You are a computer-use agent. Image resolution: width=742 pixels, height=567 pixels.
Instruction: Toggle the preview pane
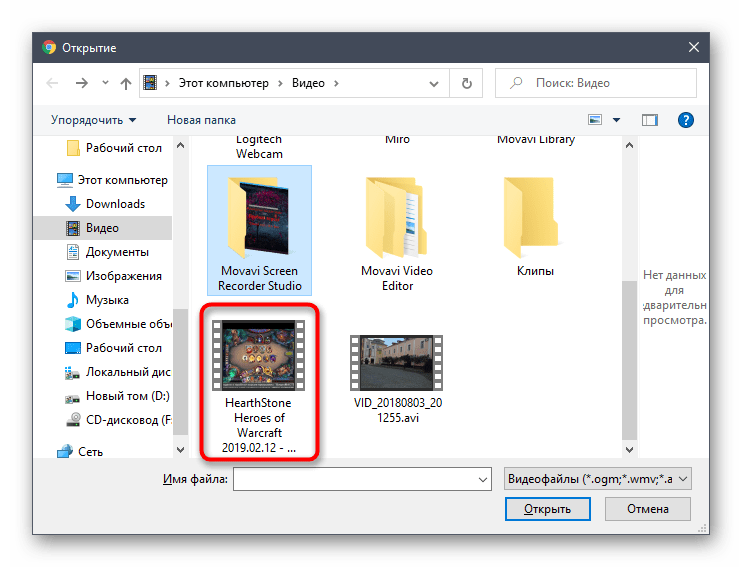point(650,120)
